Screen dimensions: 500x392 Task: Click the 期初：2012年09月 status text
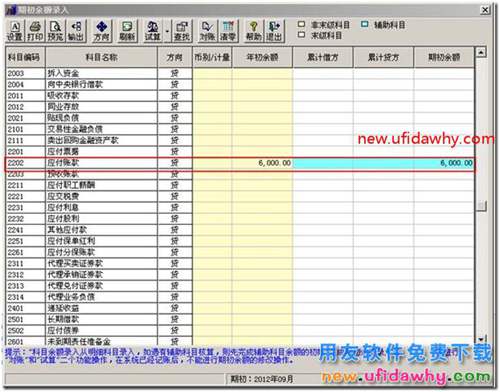(262, 379)
